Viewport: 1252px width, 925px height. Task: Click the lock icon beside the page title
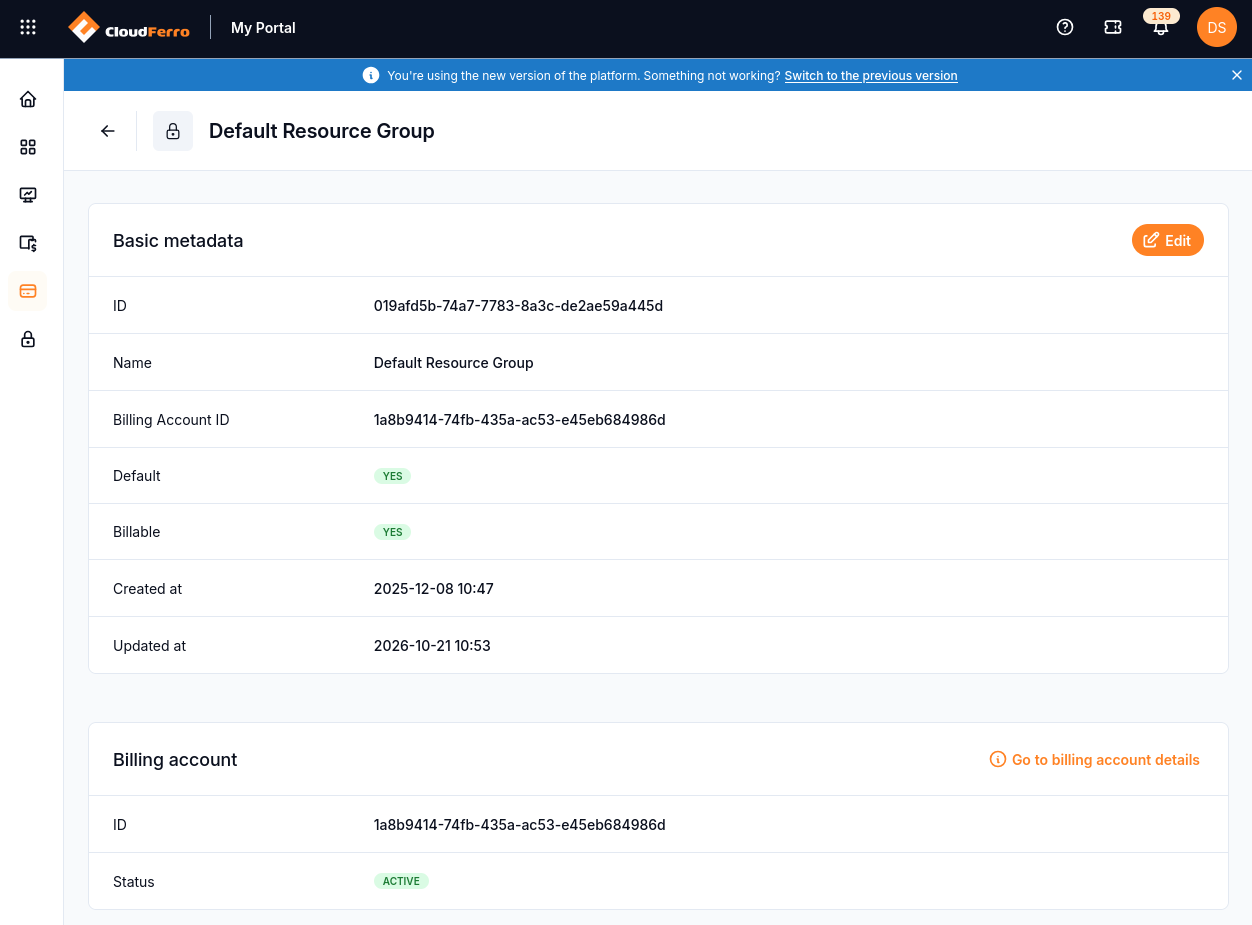173,131
